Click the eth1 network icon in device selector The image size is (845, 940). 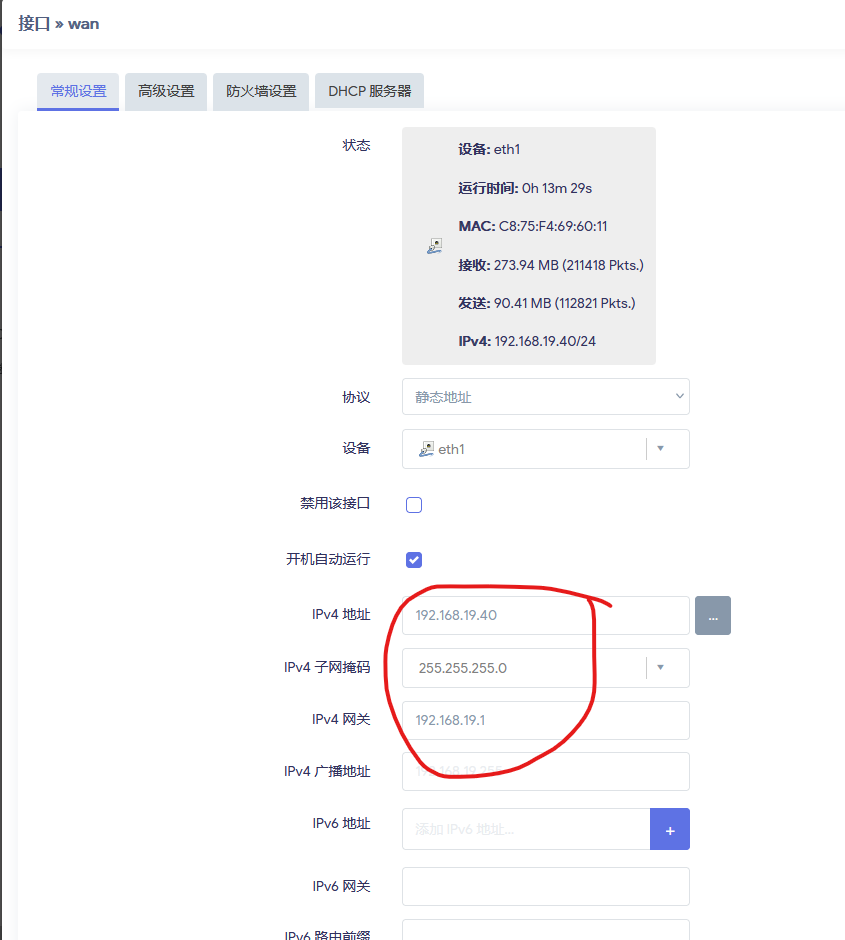coord(426,449)
